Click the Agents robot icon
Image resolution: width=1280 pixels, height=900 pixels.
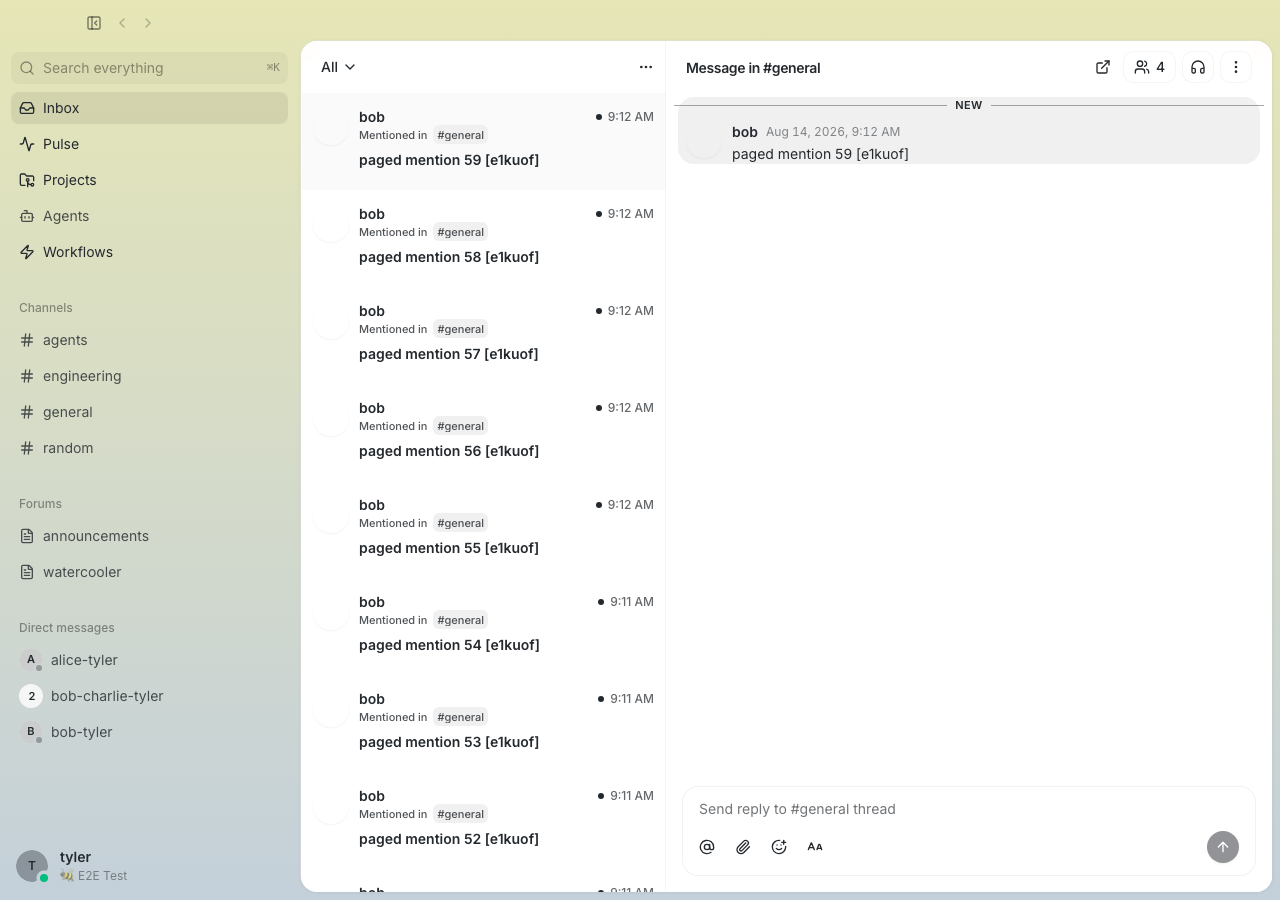(x=27, y=216)
